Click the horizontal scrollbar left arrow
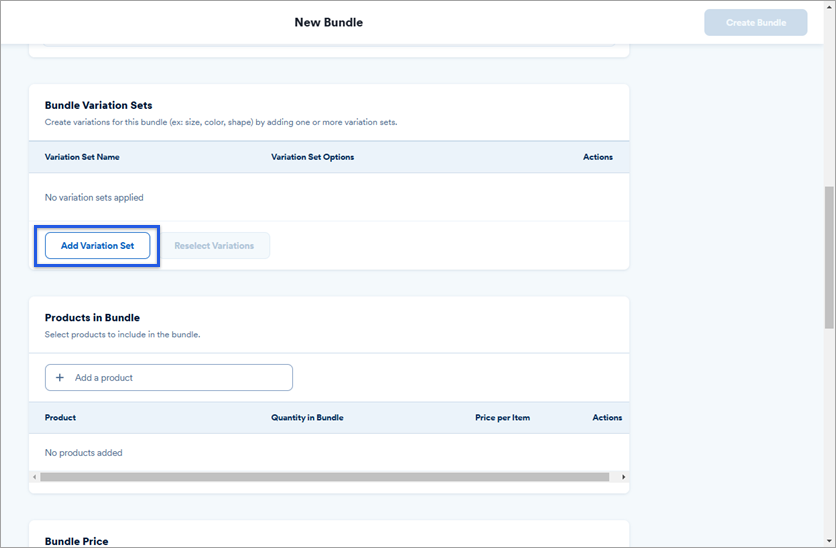Screen dimensions: 836x548 34,477
